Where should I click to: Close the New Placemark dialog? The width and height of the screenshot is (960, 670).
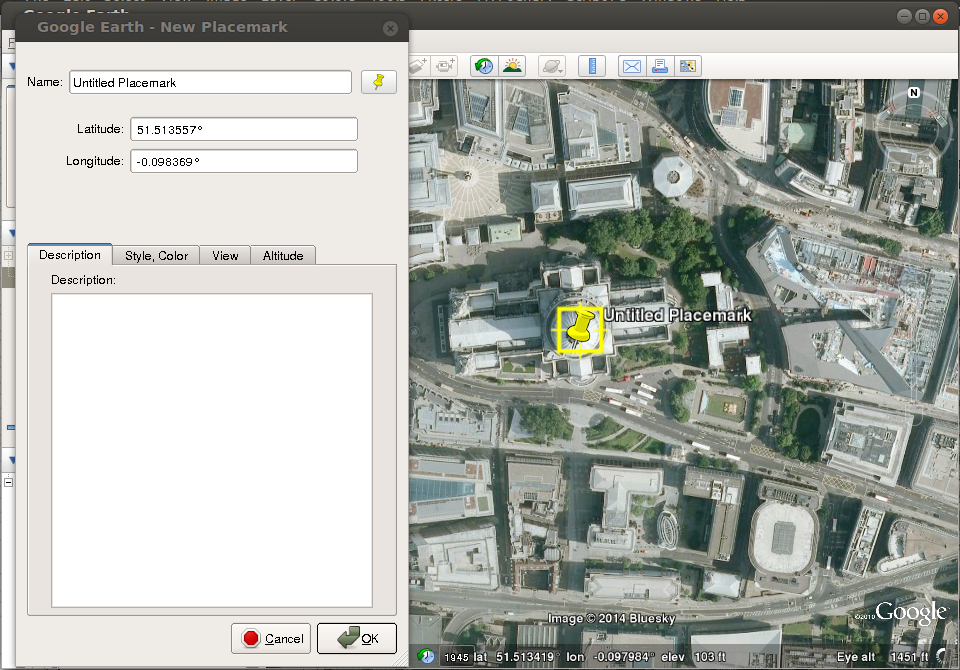point(390,28)
